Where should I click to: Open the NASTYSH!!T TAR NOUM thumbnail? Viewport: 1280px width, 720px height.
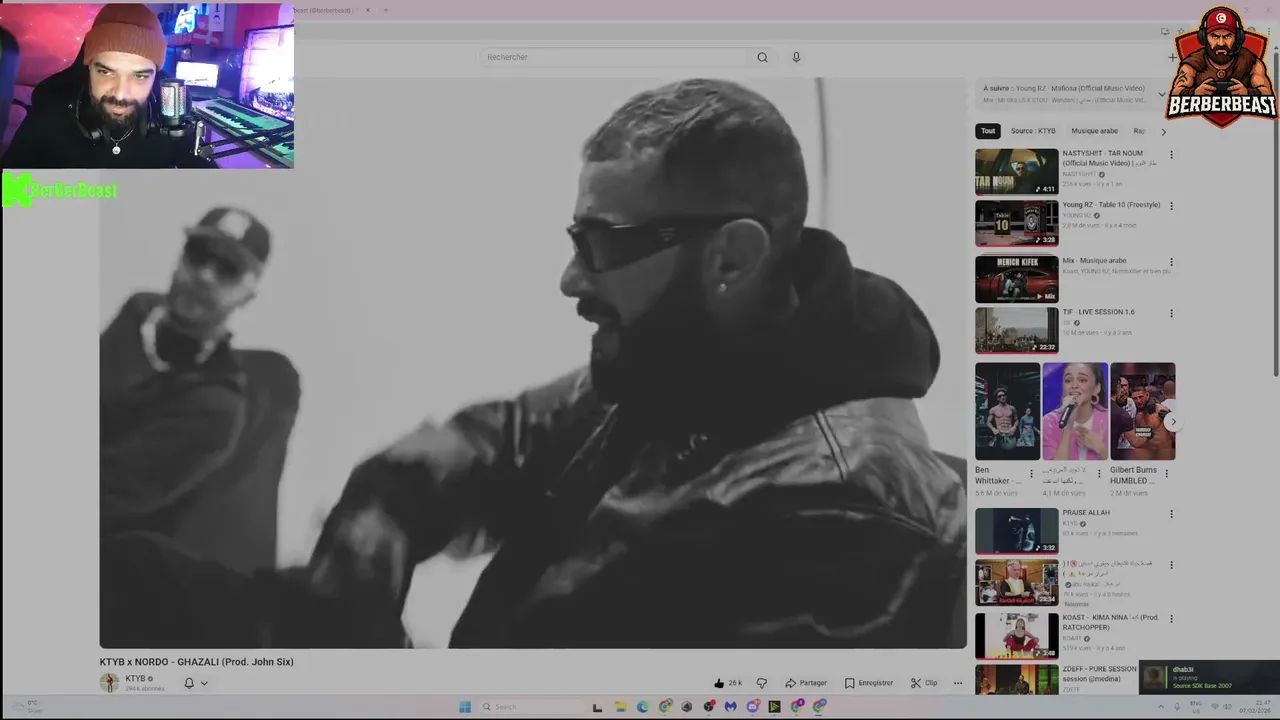(x=1016, y=172)
